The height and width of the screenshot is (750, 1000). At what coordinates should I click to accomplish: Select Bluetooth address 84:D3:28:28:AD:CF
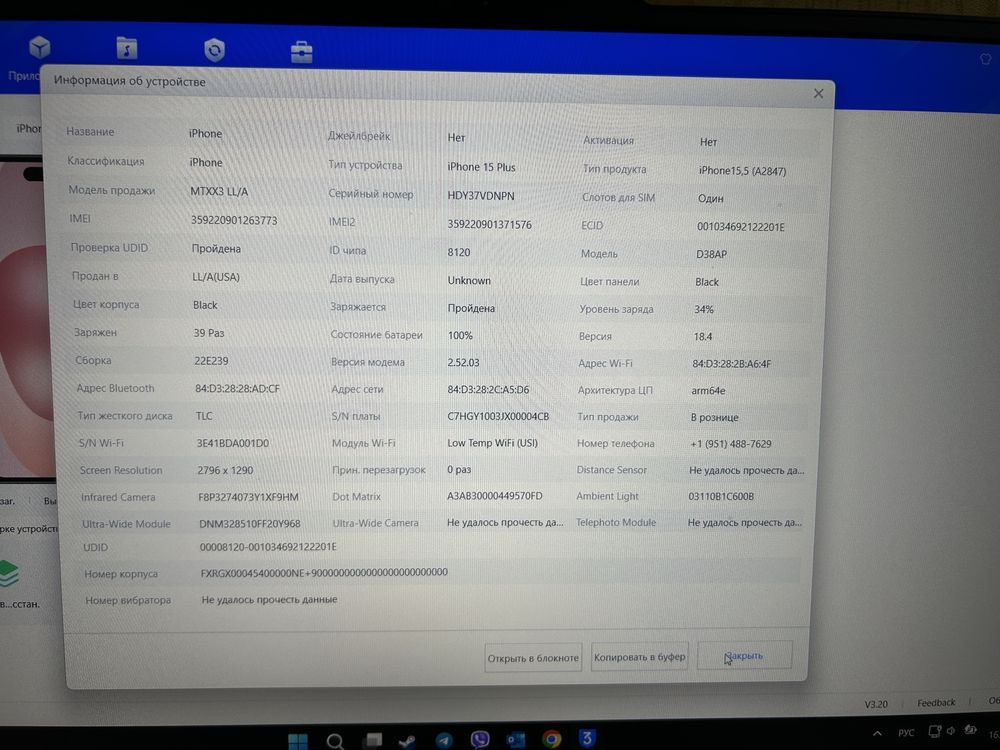(237, 388)
